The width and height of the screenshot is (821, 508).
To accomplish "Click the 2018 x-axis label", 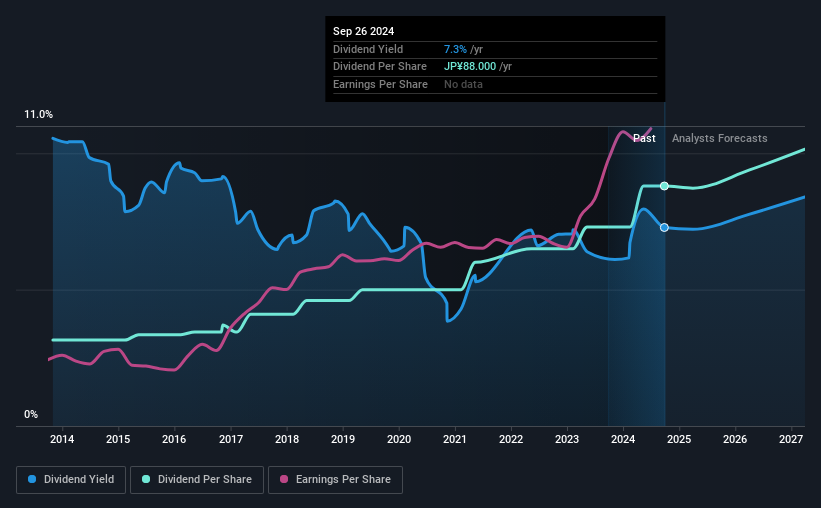I will click(287, 439).
